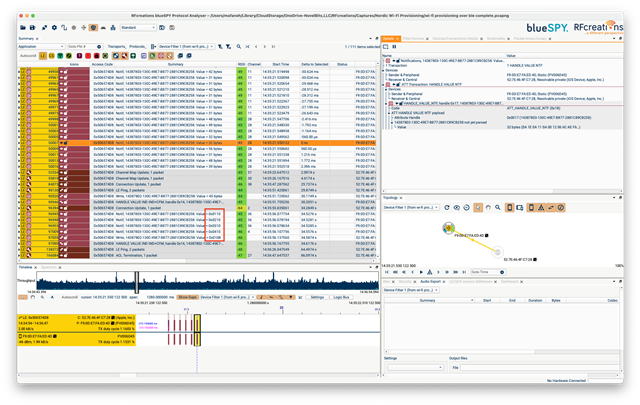Click the clear filter funnel icon in Summary
The height and width of the screenshot is (405, 640).
[229, 47]
